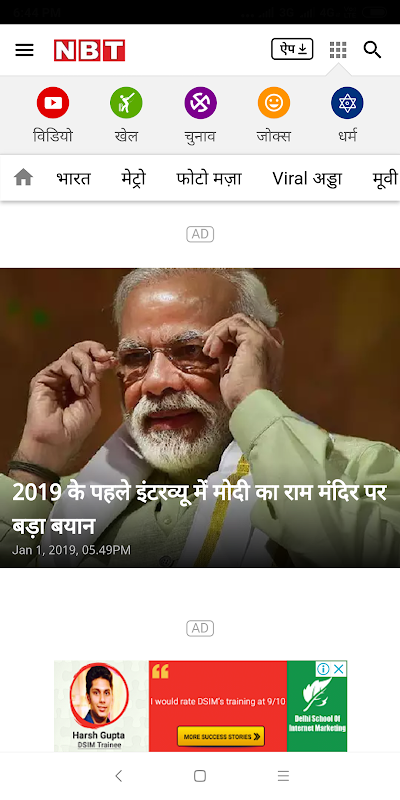The height and width of the screenshot is (800, 400).
Task: Select the मेट्रो tab
Action: pyautogui.click(x=133, y=179)
